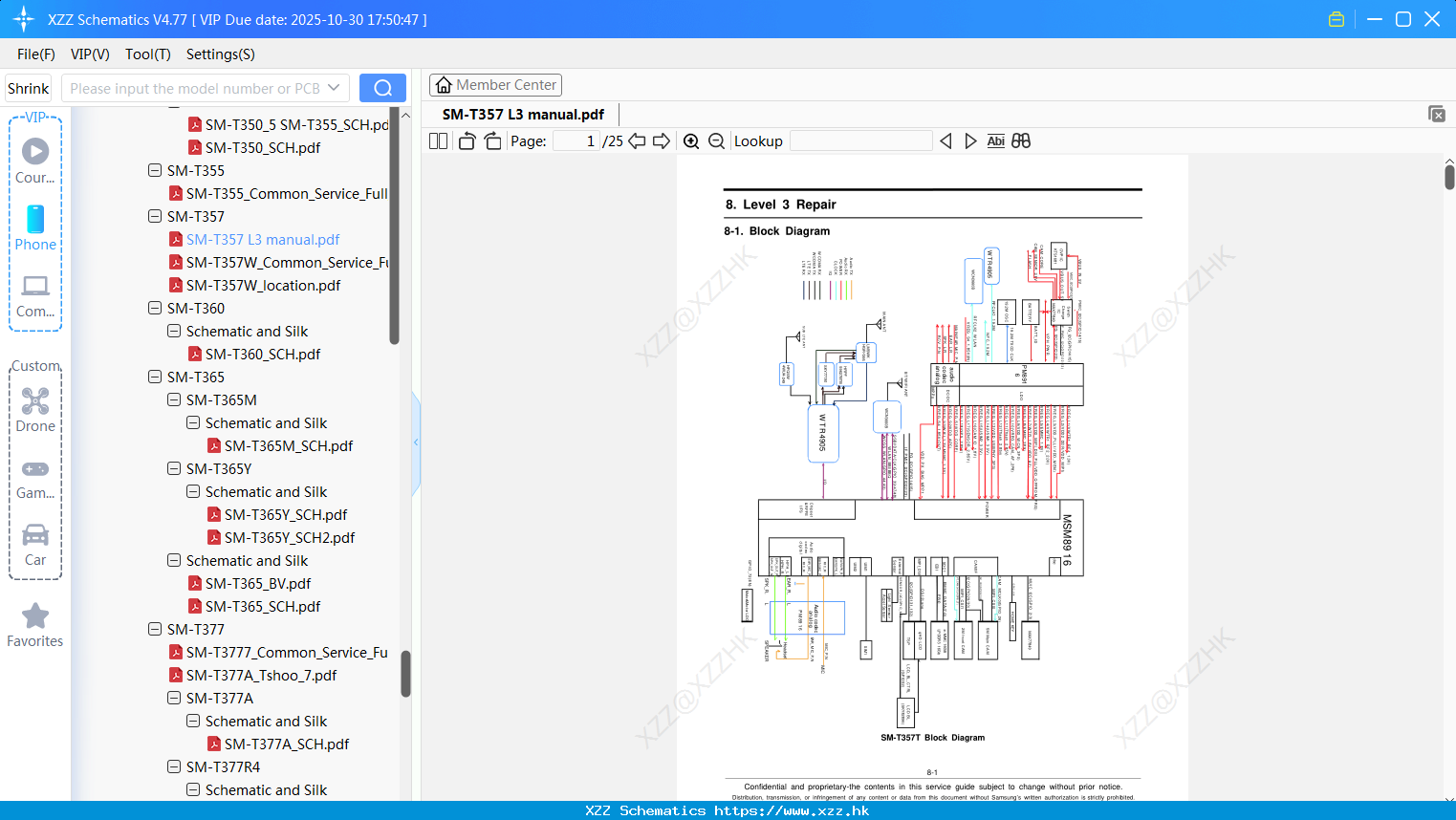Open the VIP(V) menu

point(90,54)
